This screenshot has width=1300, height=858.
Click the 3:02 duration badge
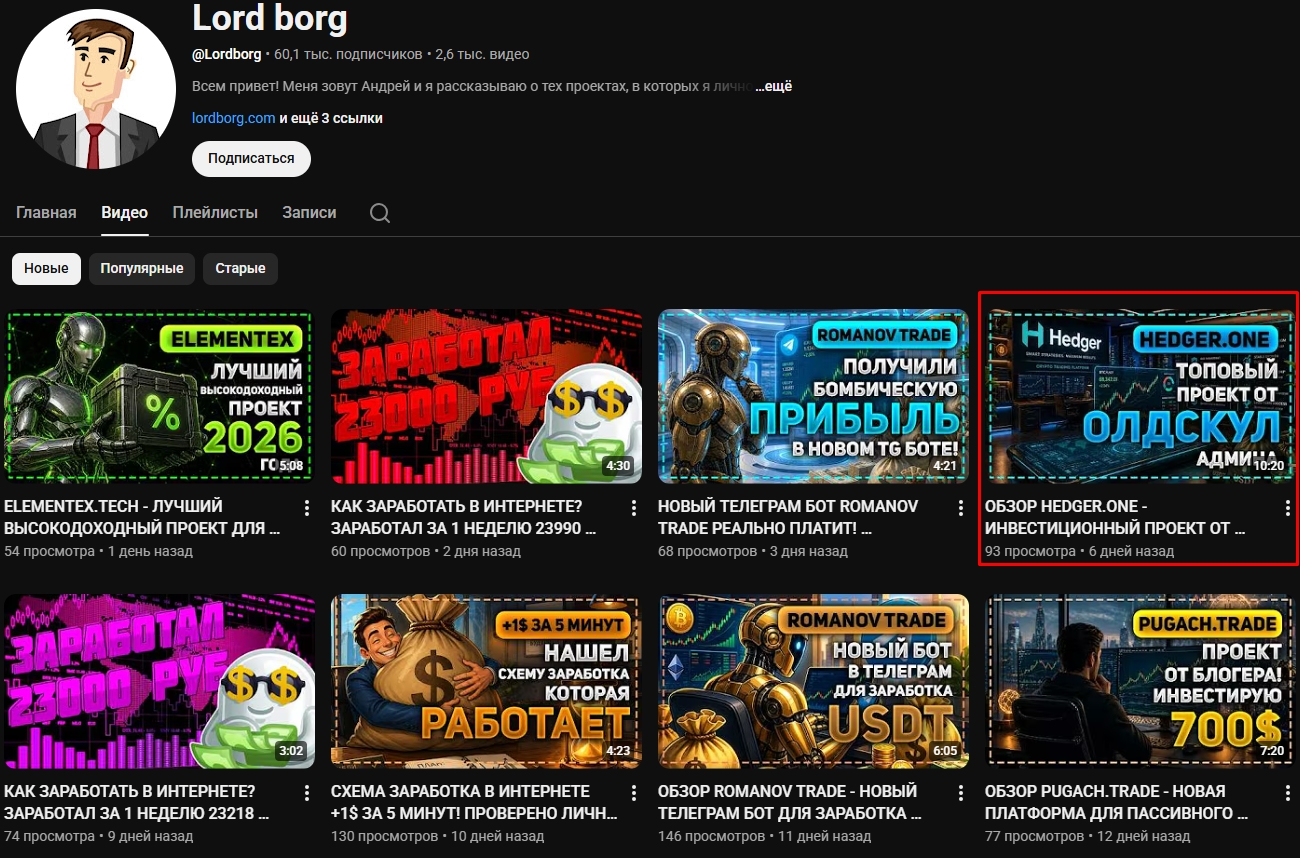[291, 751]
